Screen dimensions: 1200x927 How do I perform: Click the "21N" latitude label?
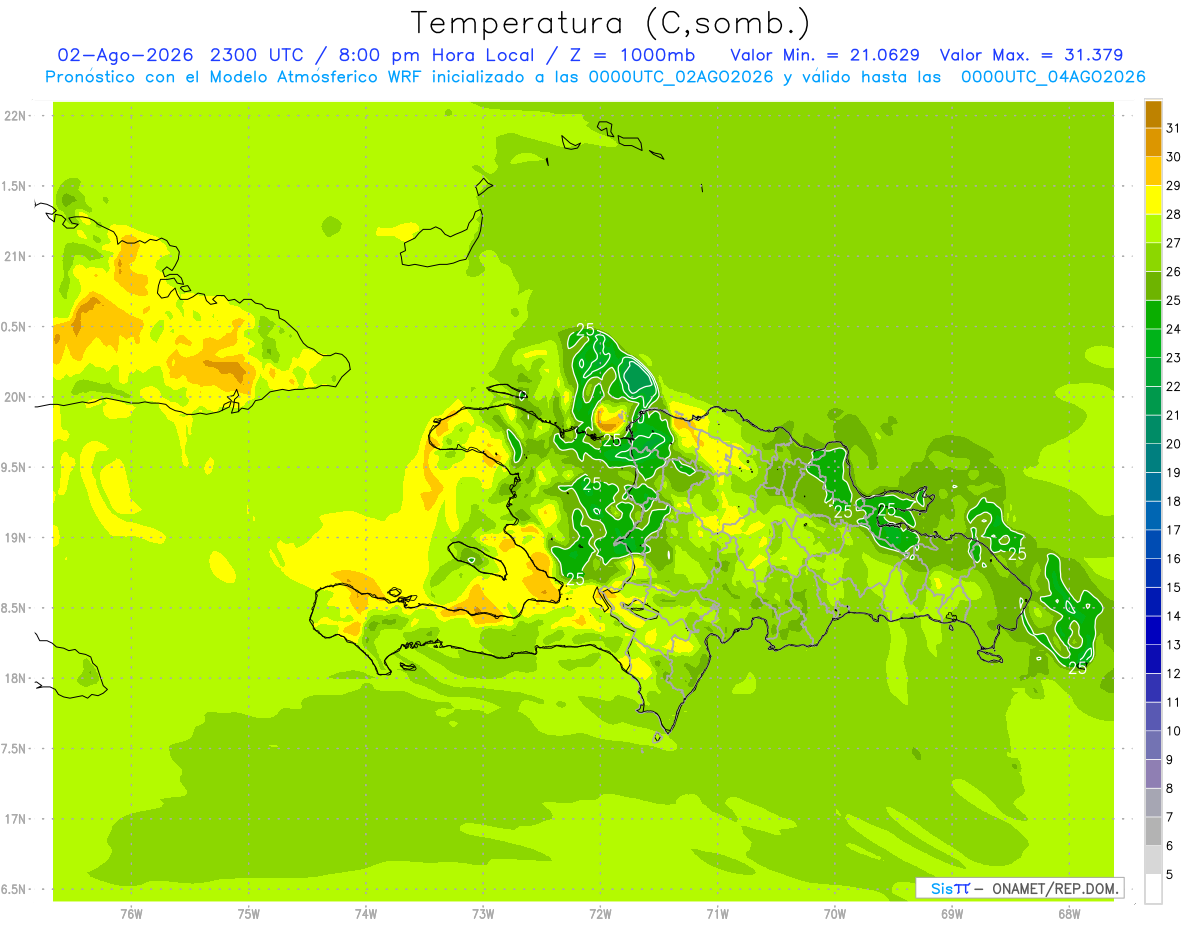17,257
